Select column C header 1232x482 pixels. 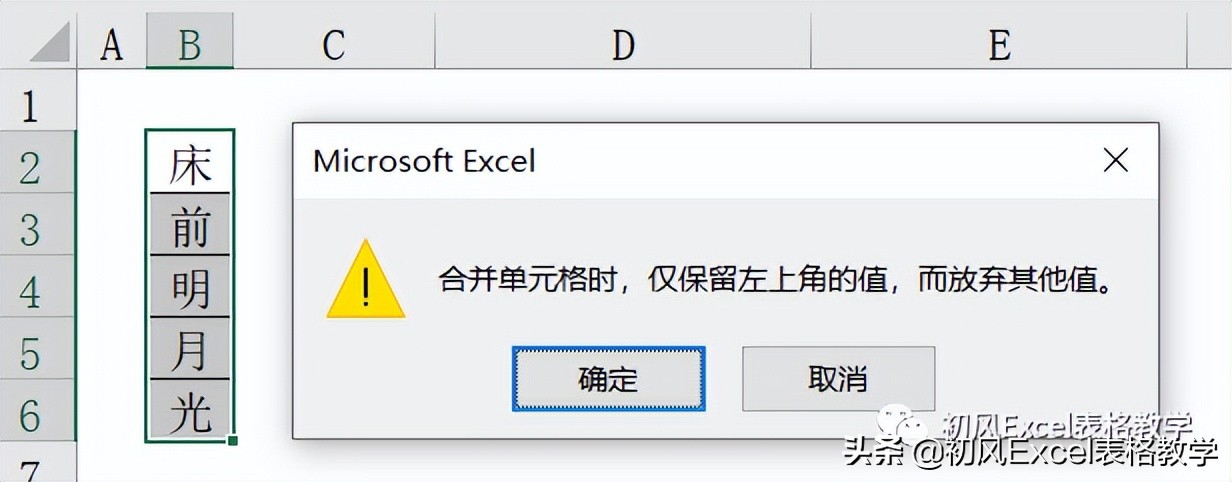[334, 45]
